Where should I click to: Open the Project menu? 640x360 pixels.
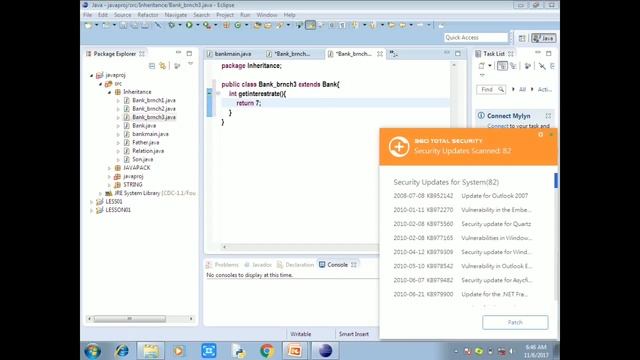click(225, 15)
